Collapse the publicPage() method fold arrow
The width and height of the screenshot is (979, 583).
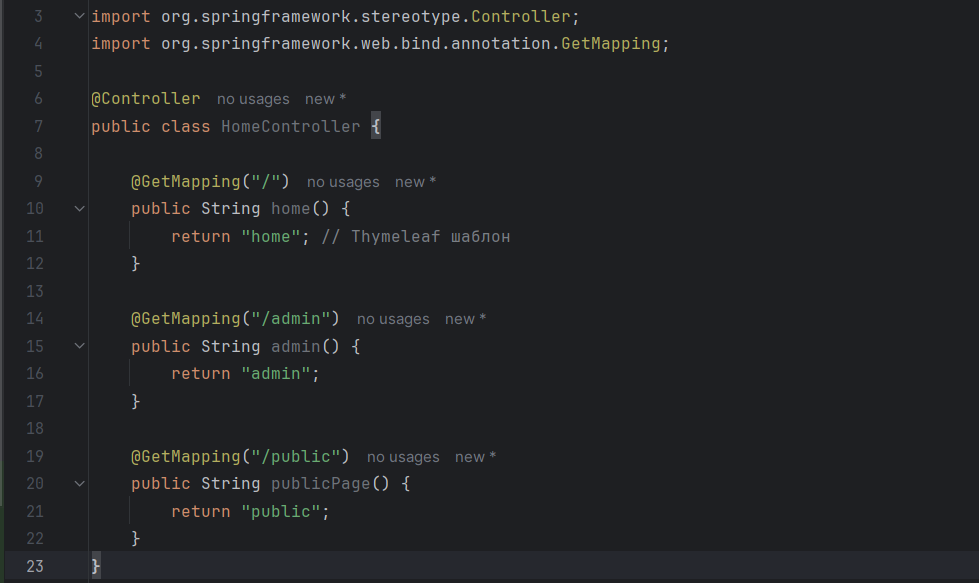79,483
